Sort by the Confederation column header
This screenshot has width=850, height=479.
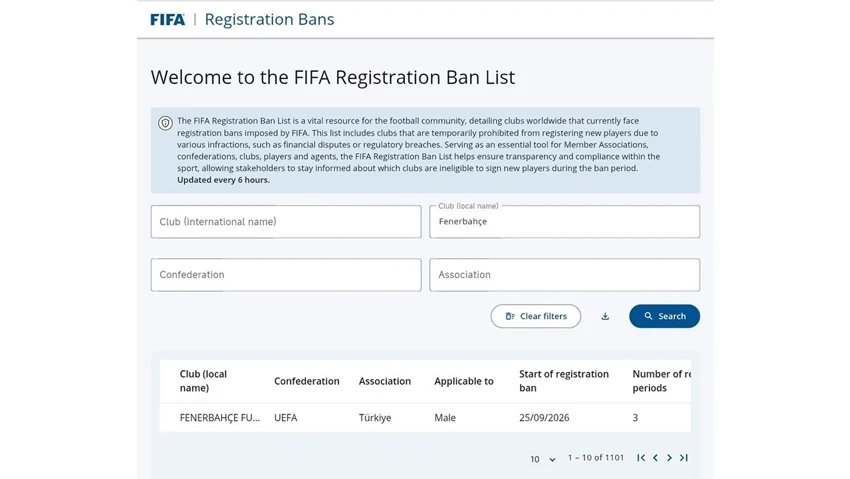pos(306,381)
